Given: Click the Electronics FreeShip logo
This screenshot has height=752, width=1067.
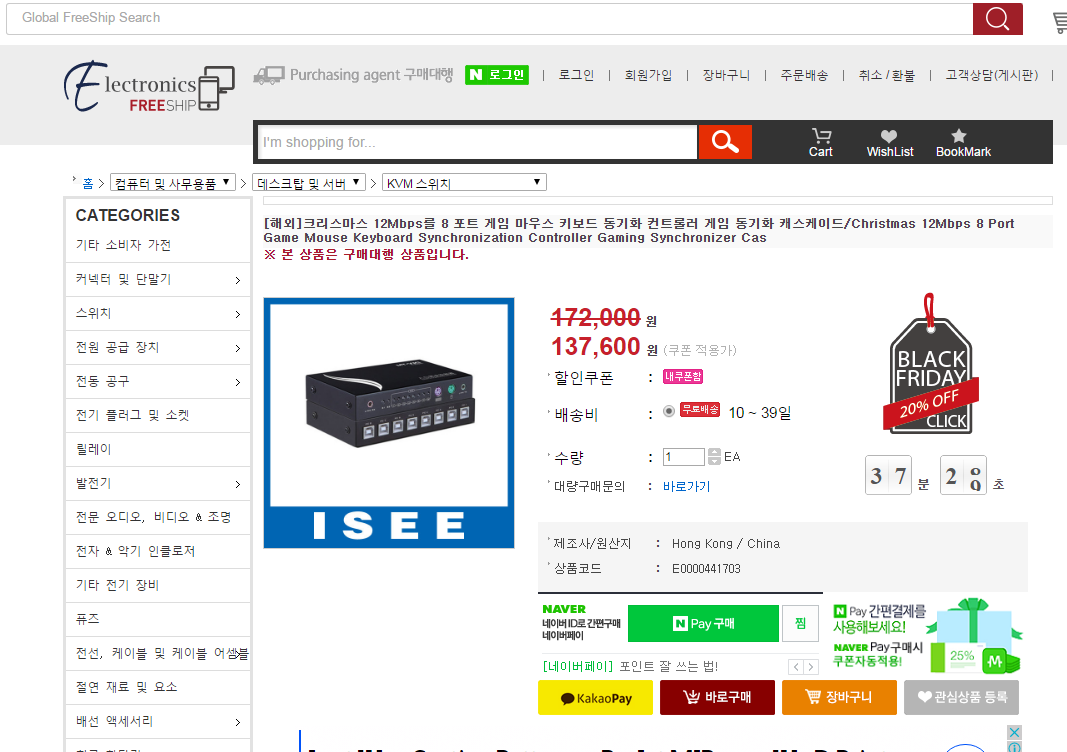Looking at the screenshot, I should [x=149, y=88].
